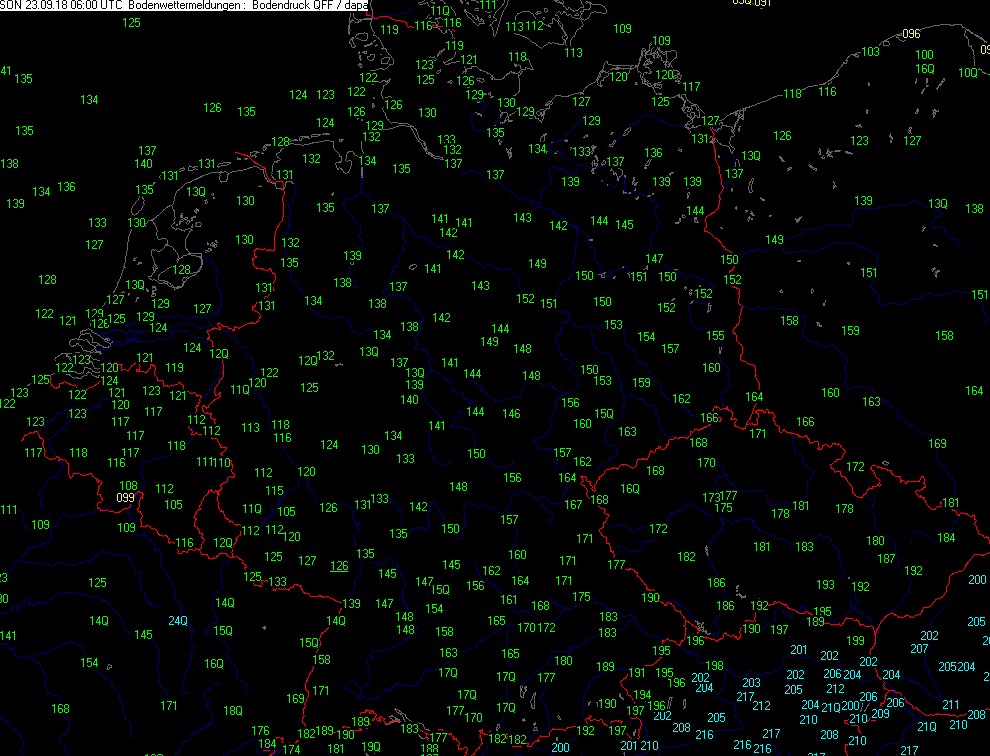This screenshot has height=756, width=990.
Task: Select the 193 pressure reading
Action: coord(825,585)
